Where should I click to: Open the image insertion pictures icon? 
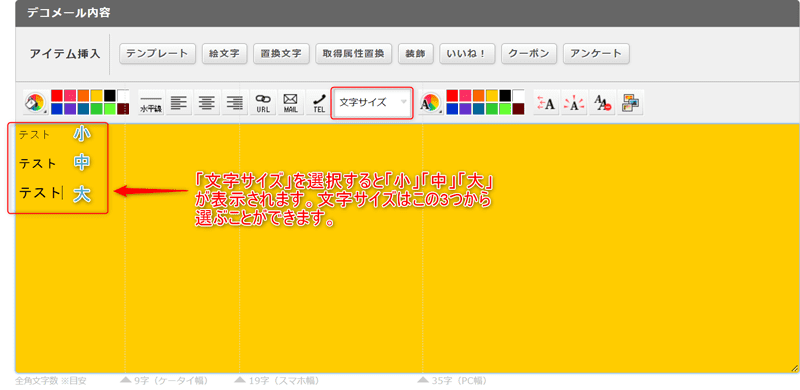pos(630,103)
